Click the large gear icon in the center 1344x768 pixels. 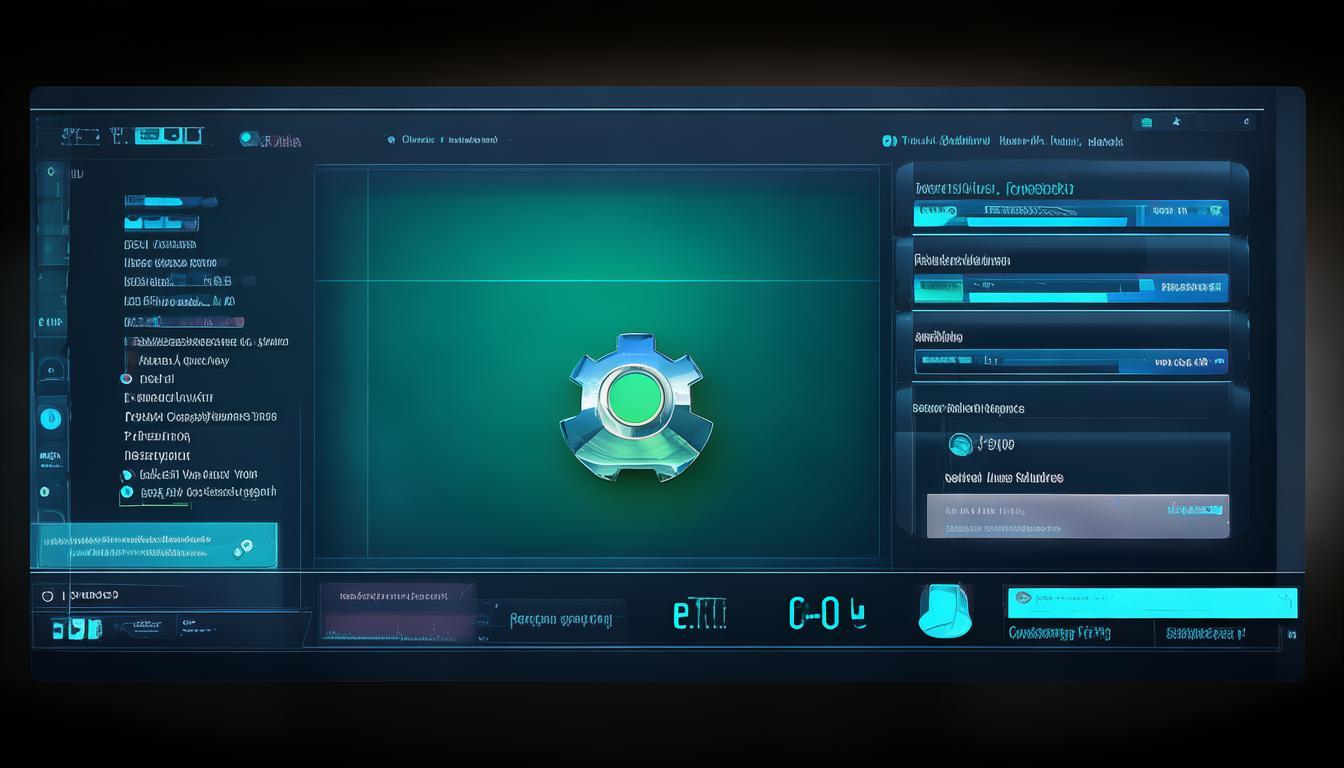click(635, 406)
